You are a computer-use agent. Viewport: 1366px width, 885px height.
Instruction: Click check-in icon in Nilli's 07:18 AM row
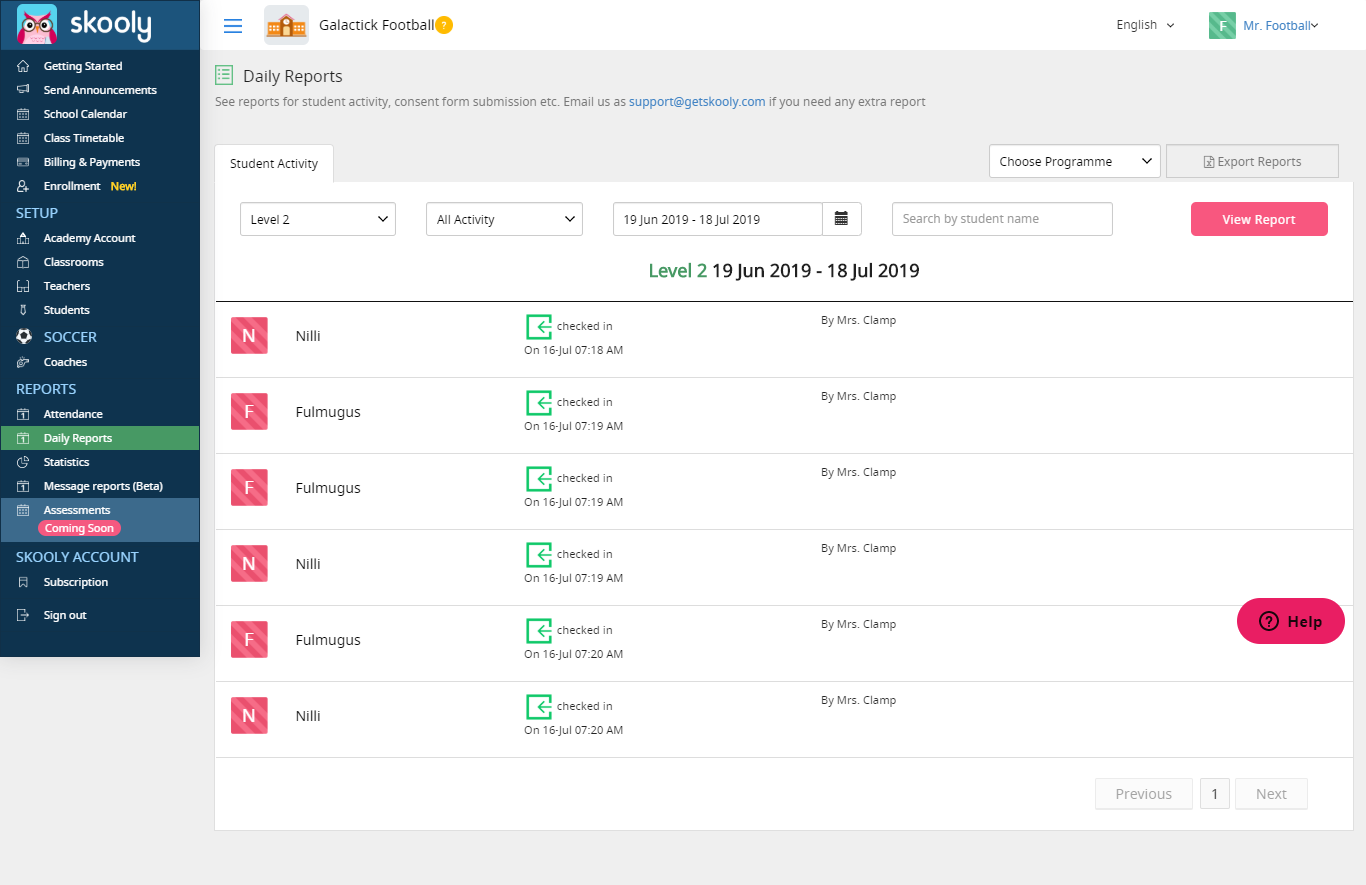(539, 326)
